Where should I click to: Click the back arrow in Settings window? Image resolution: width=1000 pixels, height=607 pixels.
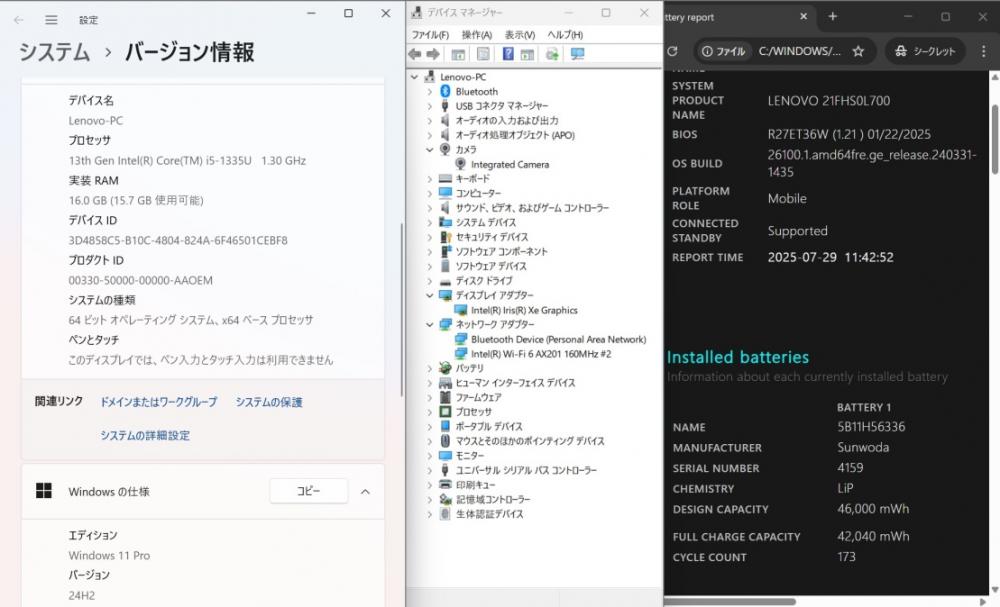pos(18,20)
